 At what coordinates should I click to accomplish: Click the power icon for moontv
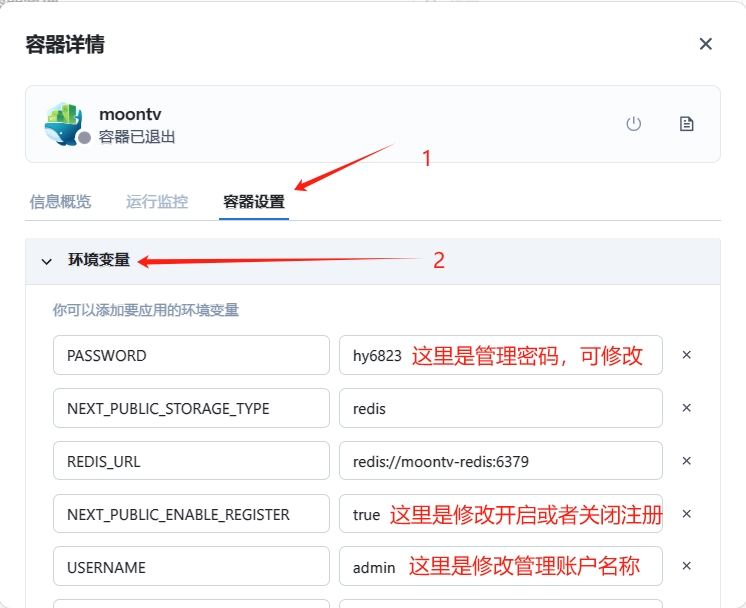(633, 124)
